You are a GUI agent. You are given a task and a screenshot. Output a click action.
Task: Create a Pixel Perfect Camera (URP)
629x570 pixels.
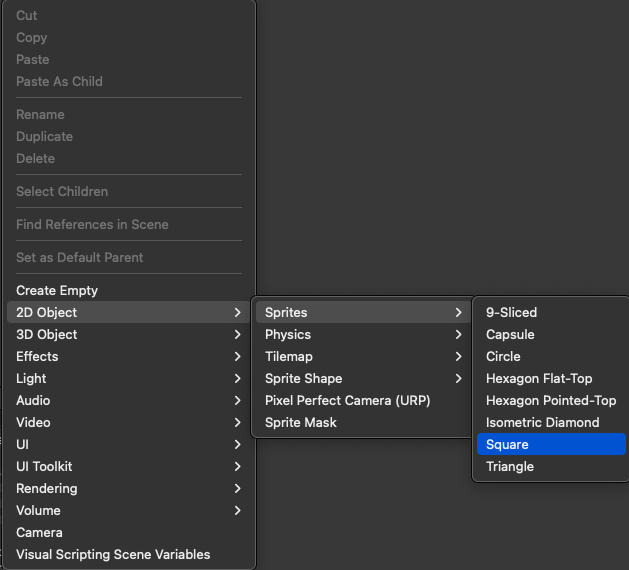[363, 400]
